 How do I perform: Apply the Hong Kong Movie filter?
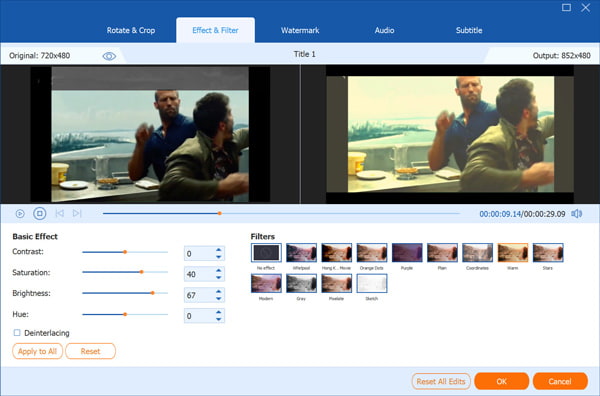click(337, 253)
